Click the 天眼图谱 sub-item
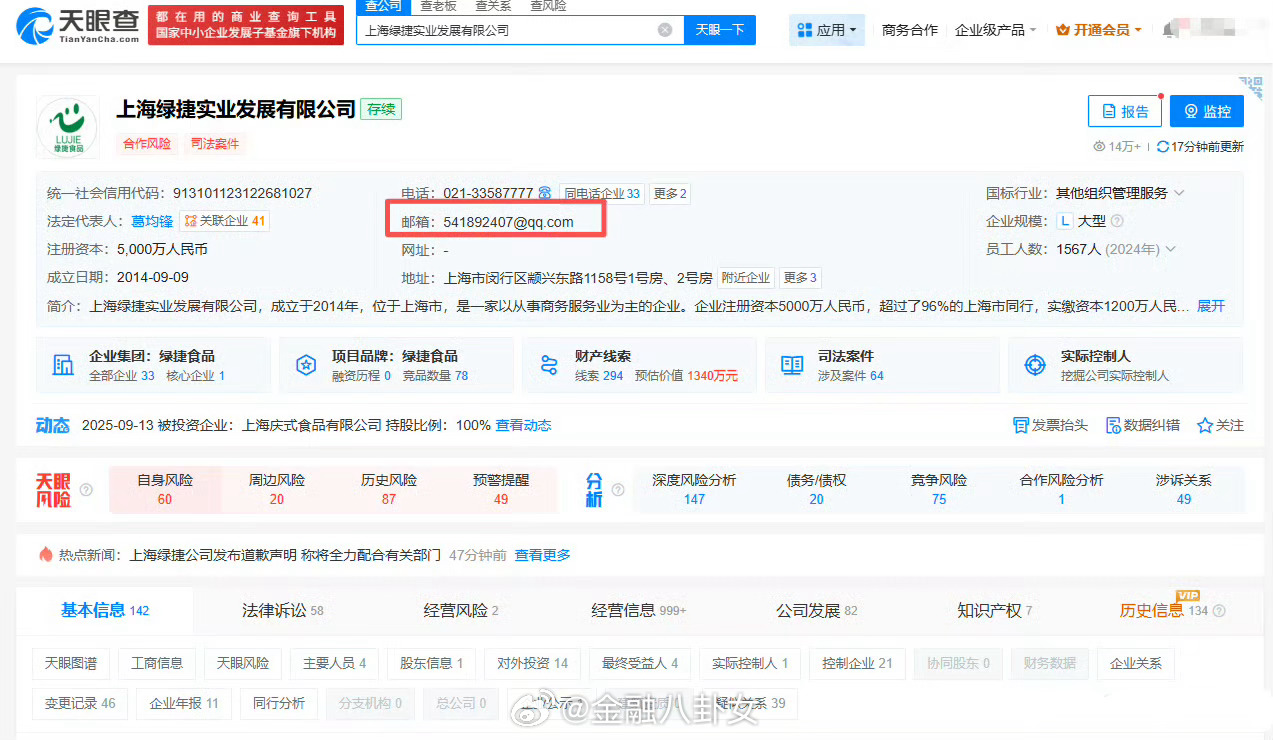The image size is (1273, 740). [x=71, y=663]
